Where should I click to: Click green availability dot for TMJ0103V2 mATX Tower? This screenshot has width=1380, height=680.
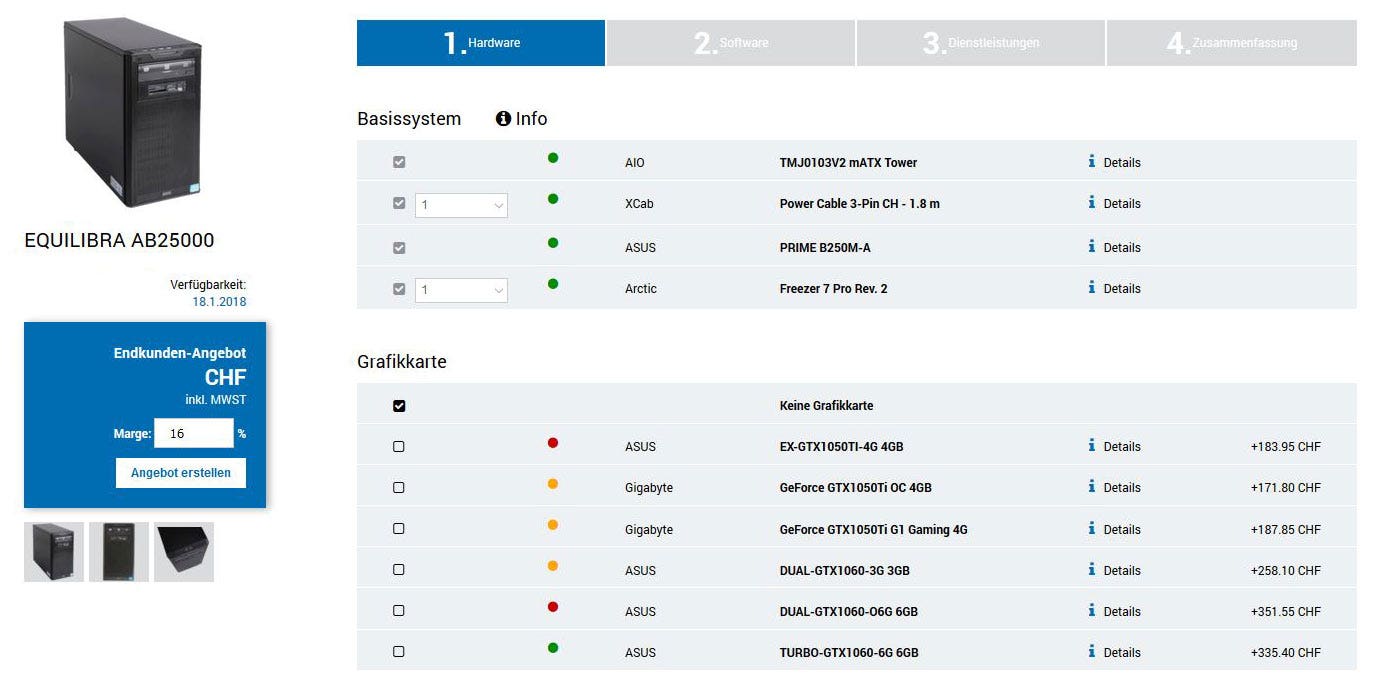point(553,158)
